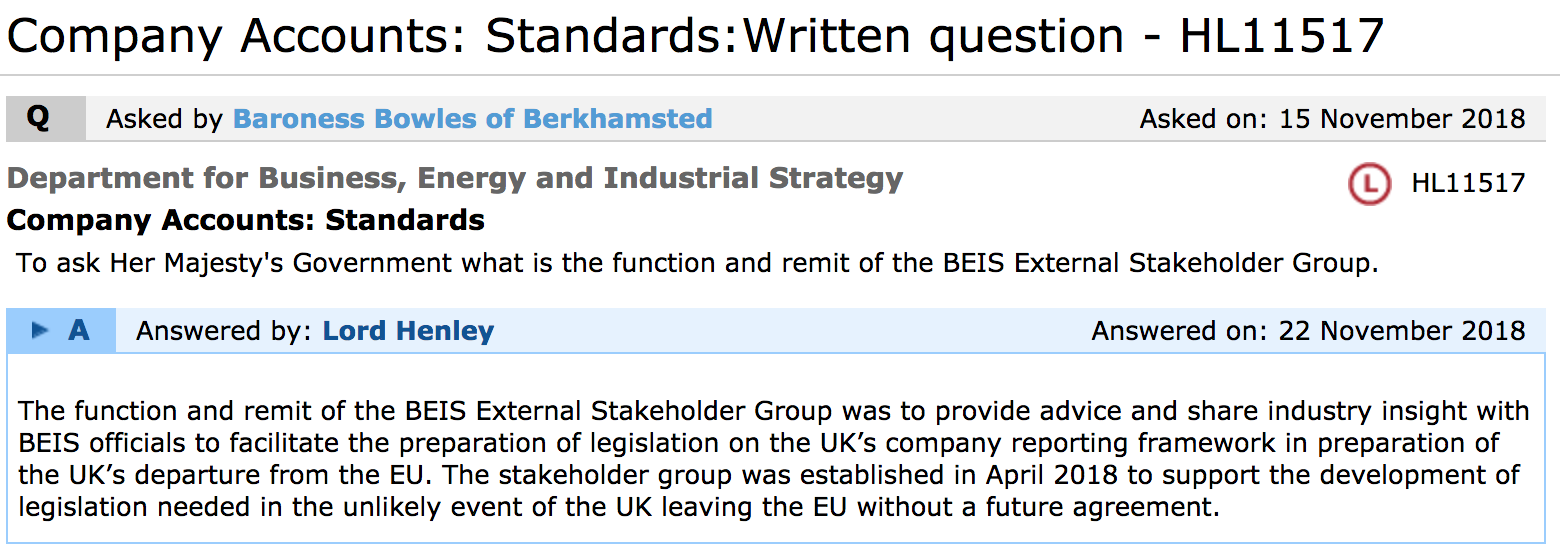Click the Asked by label
The image size is (1560, 554).
pos(164,119)
